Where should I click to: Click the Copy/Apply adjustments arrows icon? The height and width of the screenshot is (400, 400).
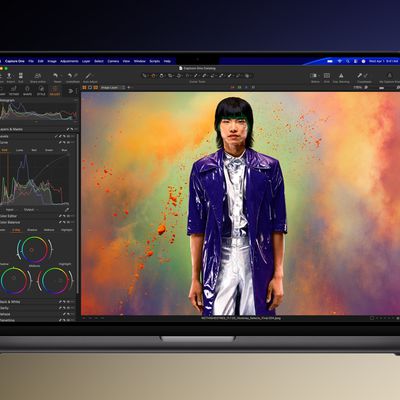point(363,76)
